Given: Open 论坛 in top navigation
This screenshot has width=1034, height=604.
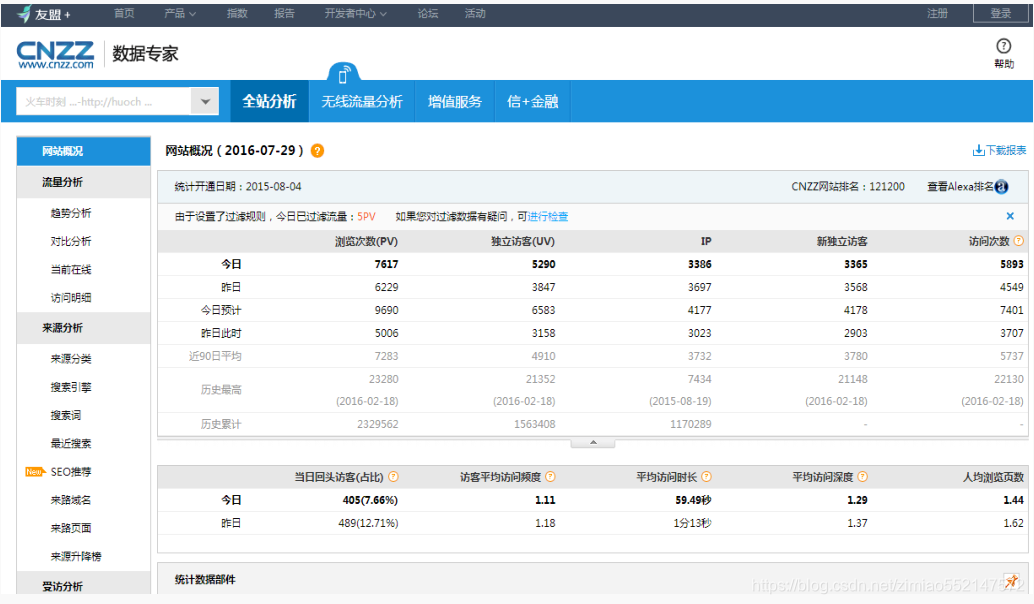Looking at the screenshot, I should (x=427, y=13).
